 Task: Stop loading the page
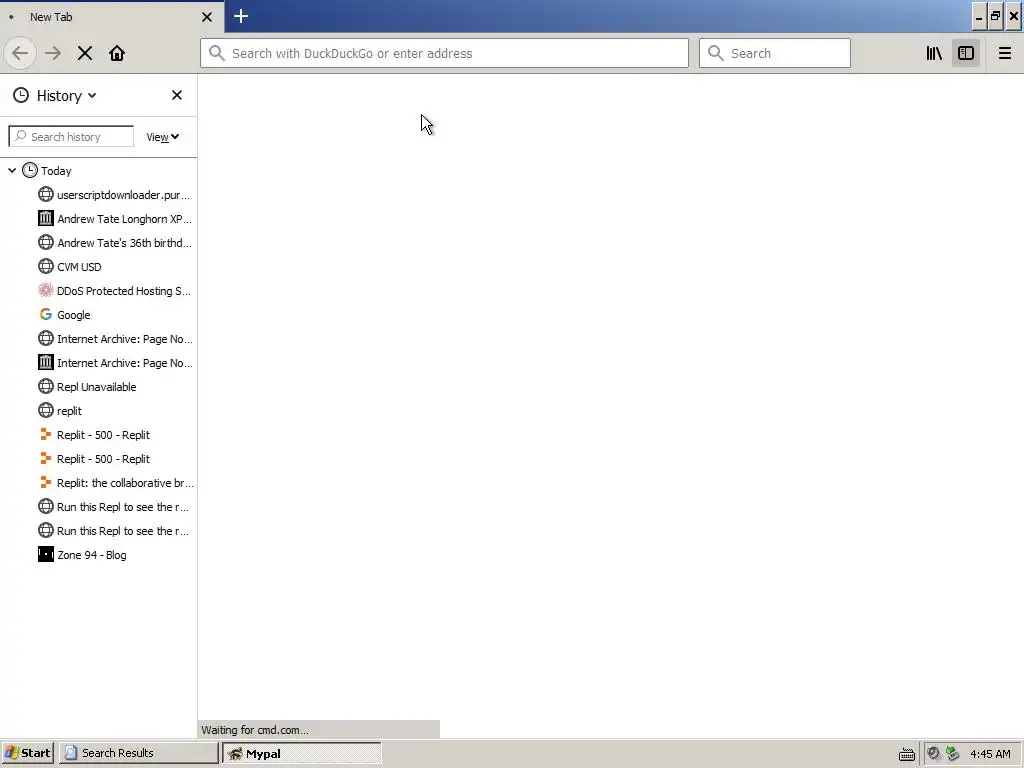[x=85, y=54]
